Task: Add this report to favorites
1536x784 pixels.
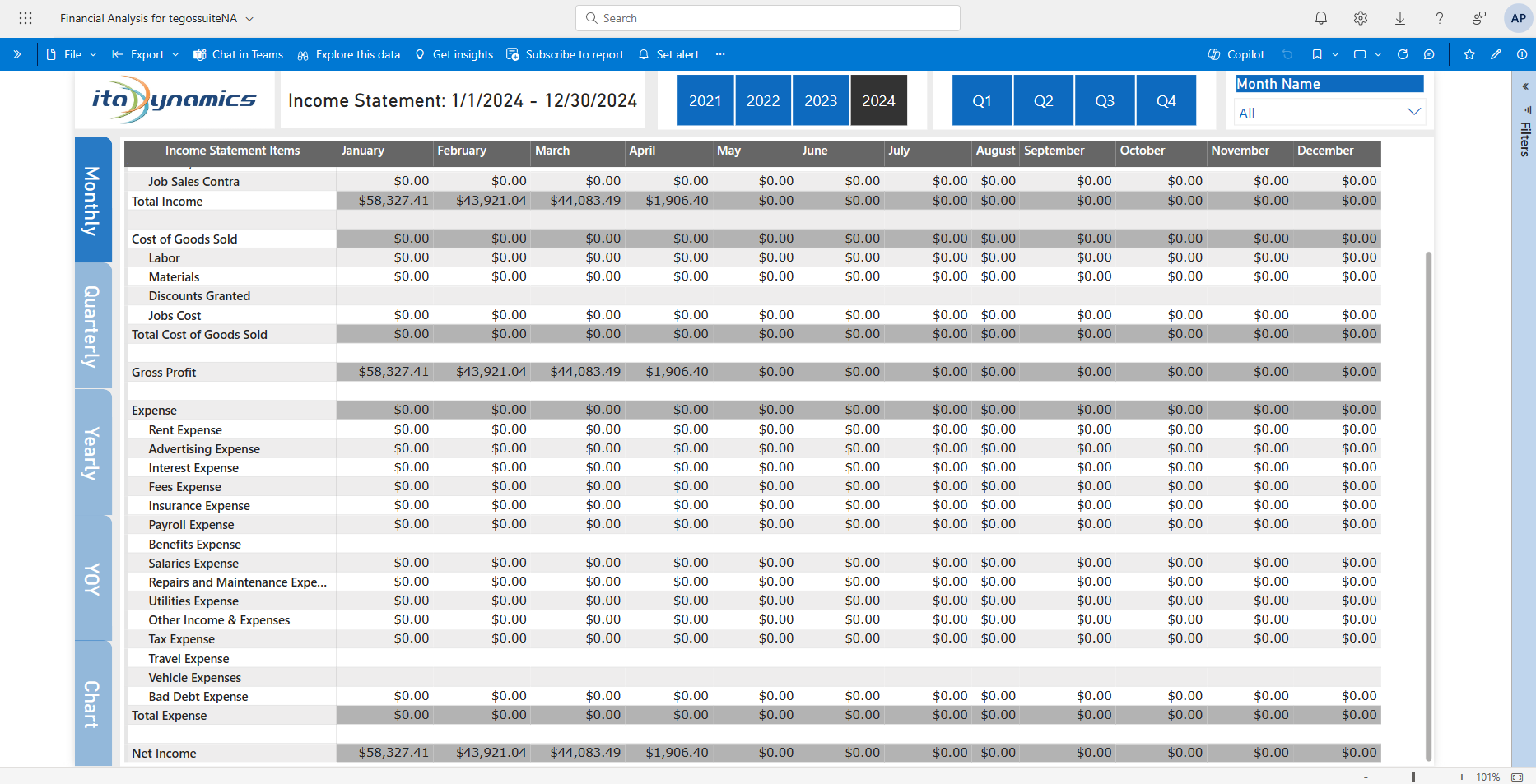Action: coord(1469,54)
